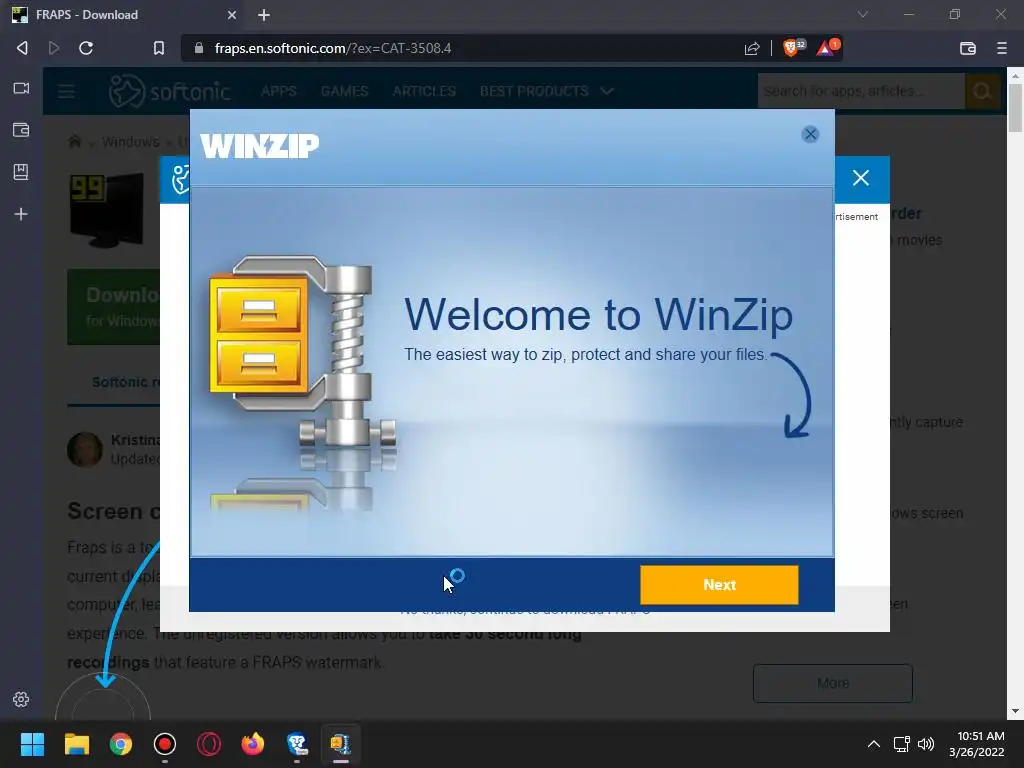Click the home breadcrumb icon
The width and height of the screenshot is (1024, 768).
pyautogui.click(x=75, y=142)
